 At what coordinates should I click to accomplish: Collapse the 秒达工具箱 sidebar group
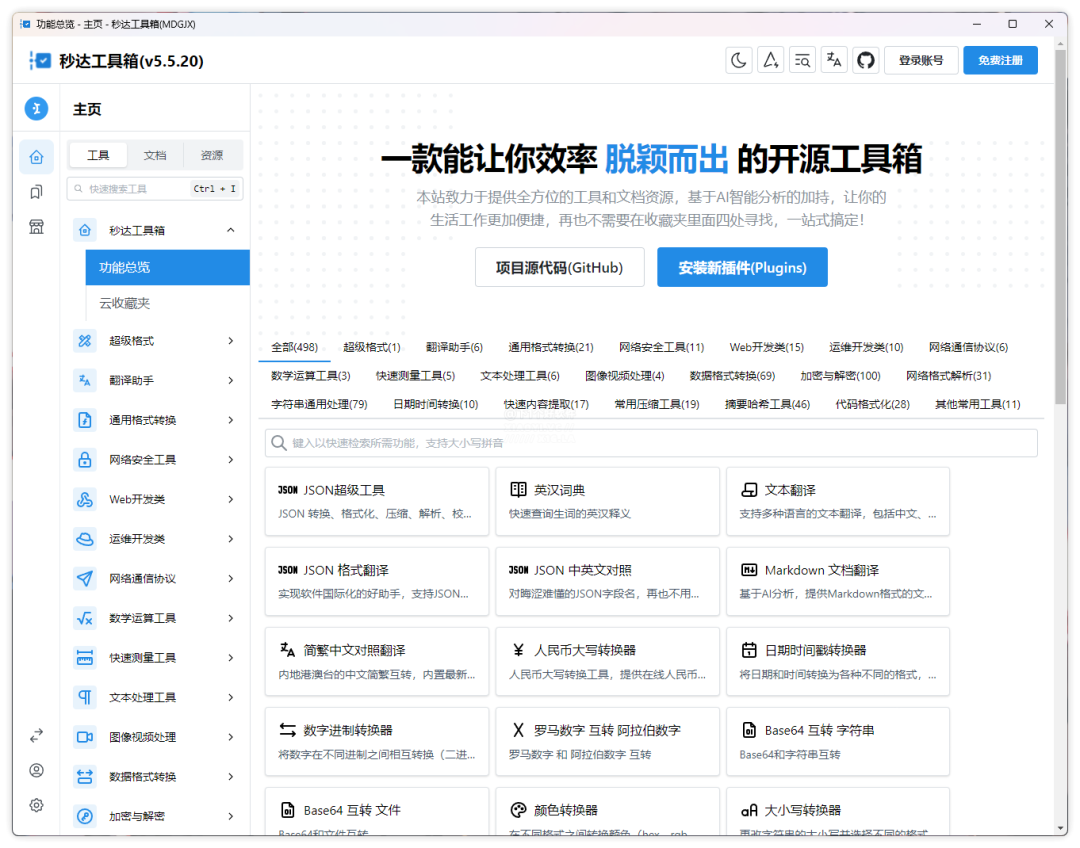[231, 230]
